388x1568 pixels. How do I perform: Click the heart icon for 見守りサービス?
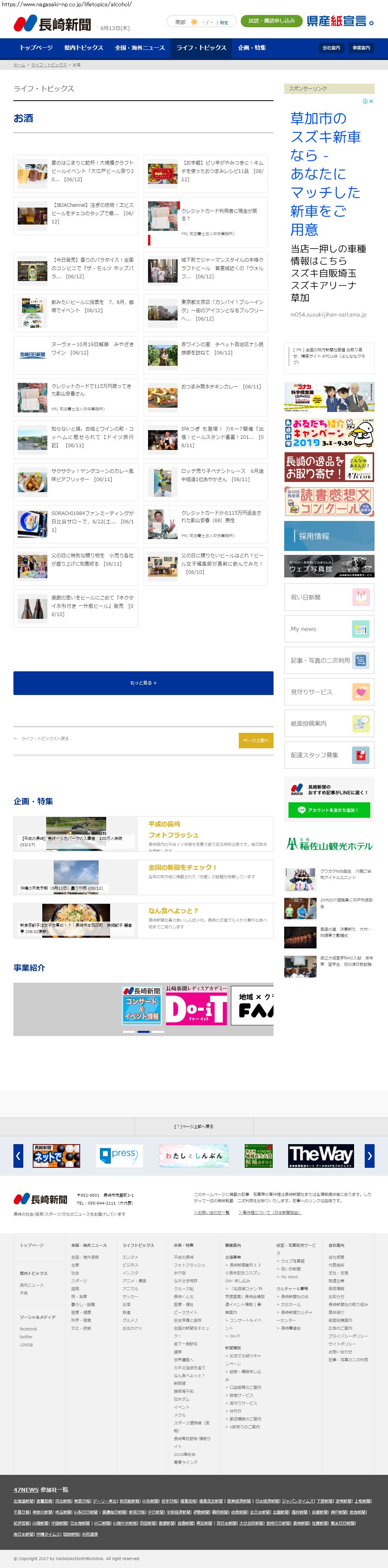[x=361, y=692]
